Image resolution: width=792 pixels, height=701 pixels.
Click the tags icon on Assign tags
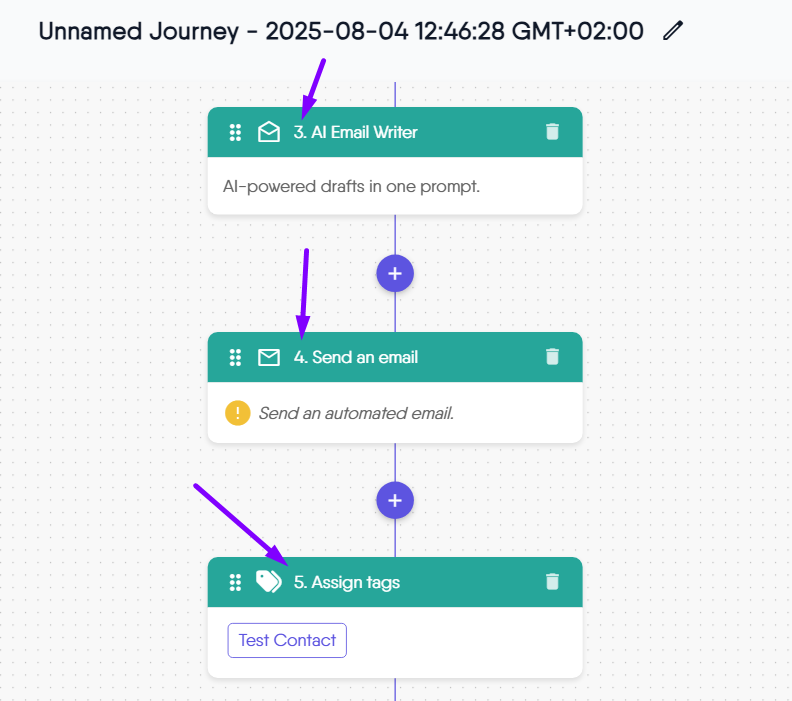tap(268, 582)
